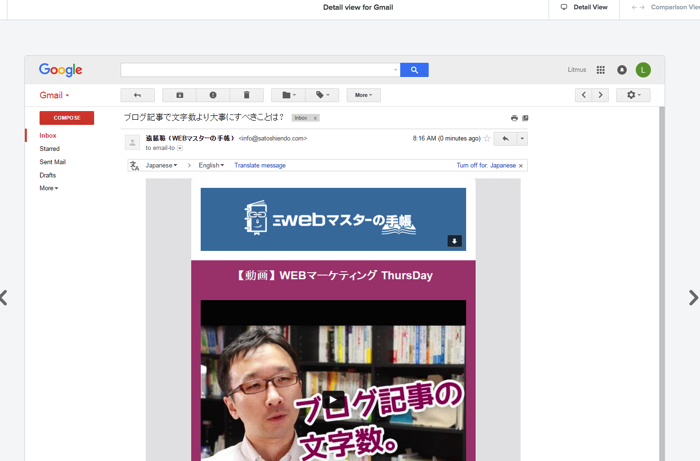Play the video thumbnail in email

pos(333,400)
